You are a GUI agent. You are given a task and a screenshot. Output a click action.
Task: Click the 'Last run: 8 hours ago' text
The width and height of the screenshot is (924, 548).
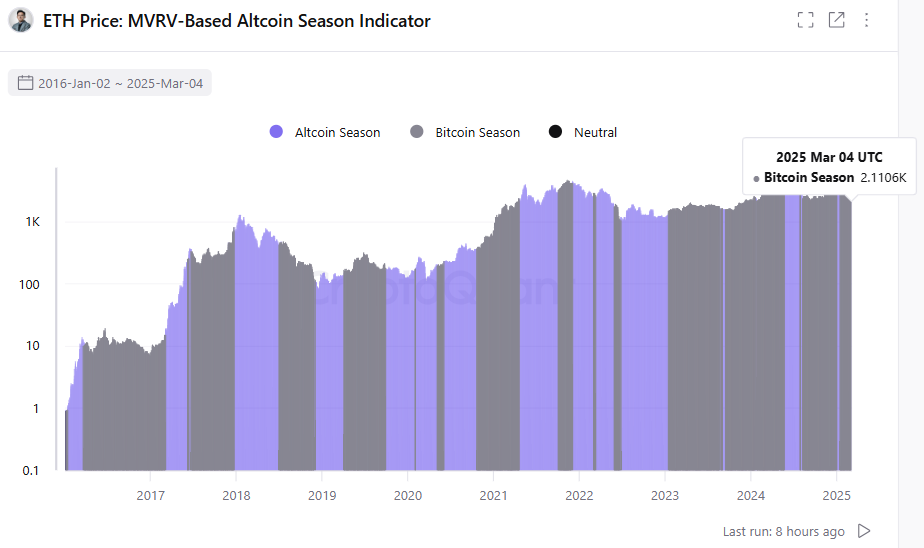783,531
